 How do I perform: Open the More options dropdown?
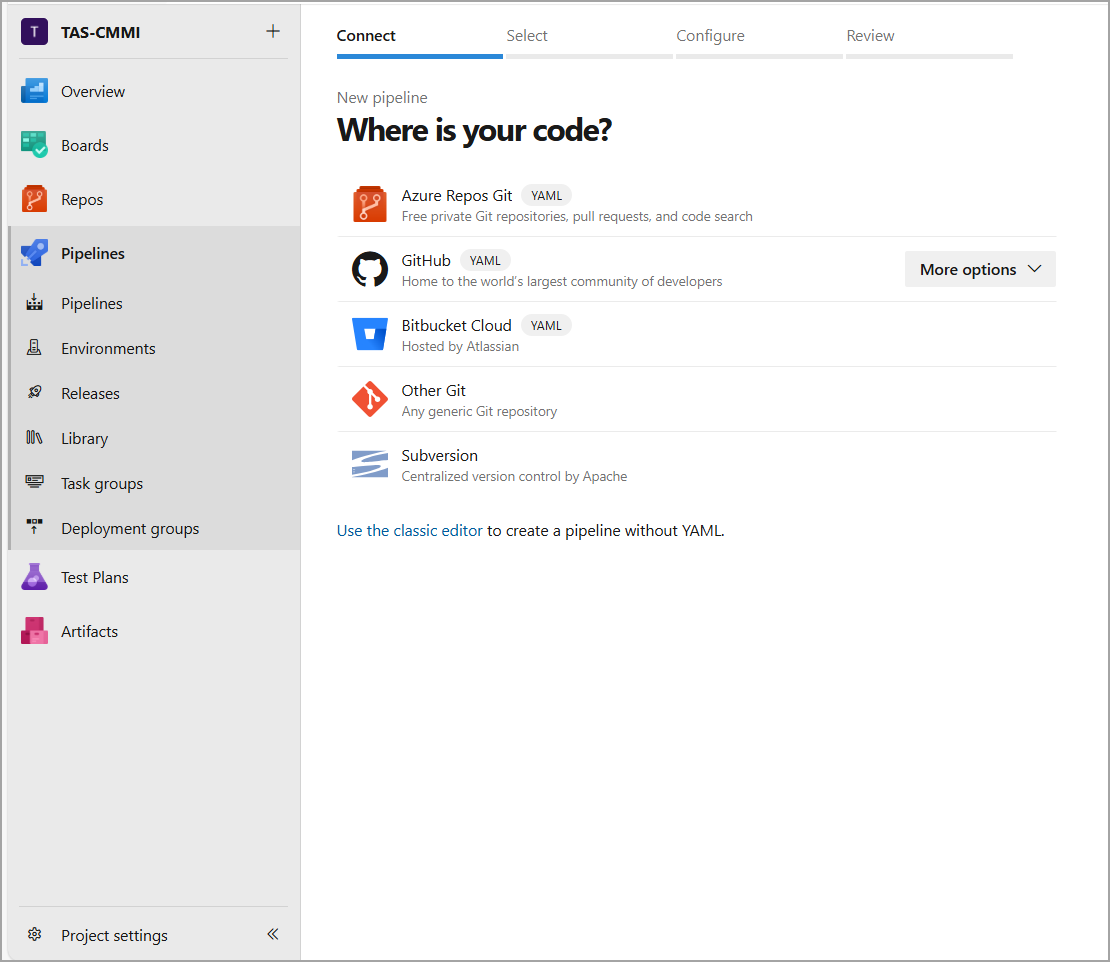point(979,269)
